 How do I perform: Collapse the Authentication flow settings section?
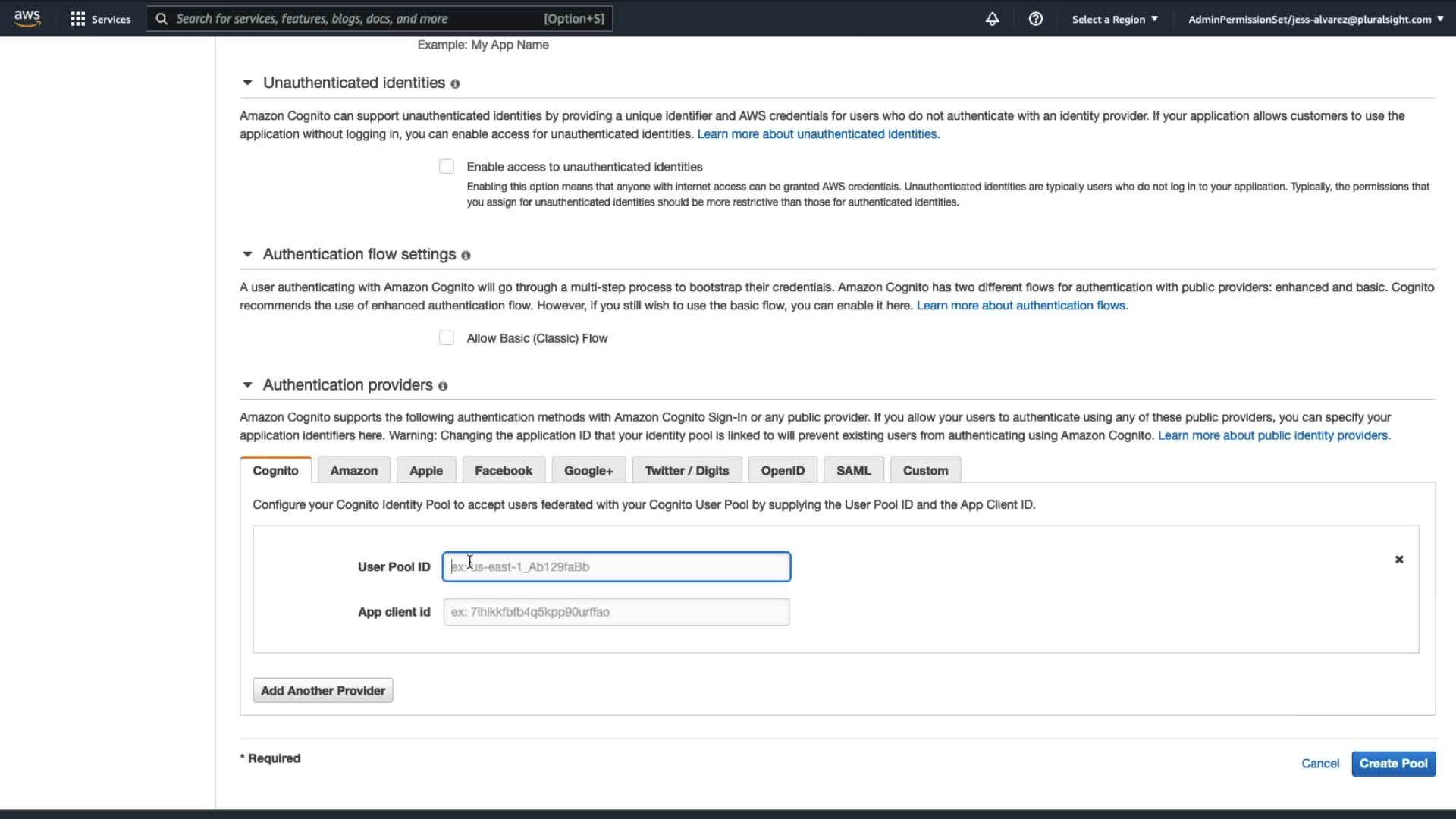click(247, 254)
